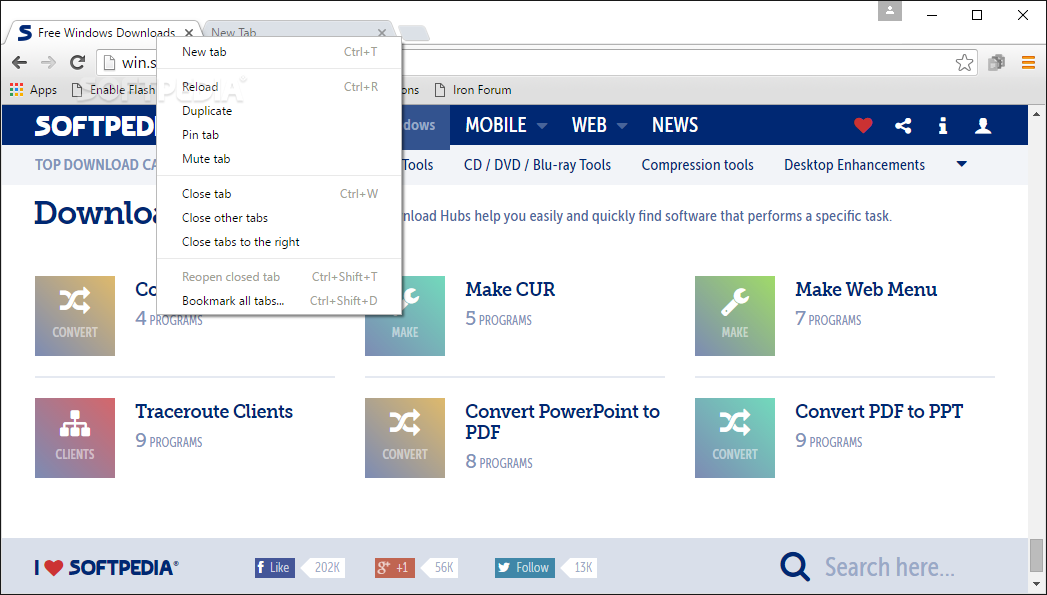The width and height of the screenshot is (1047, 595).
Task: Click the Make CUR tile icon
Action: click(405, 316)
